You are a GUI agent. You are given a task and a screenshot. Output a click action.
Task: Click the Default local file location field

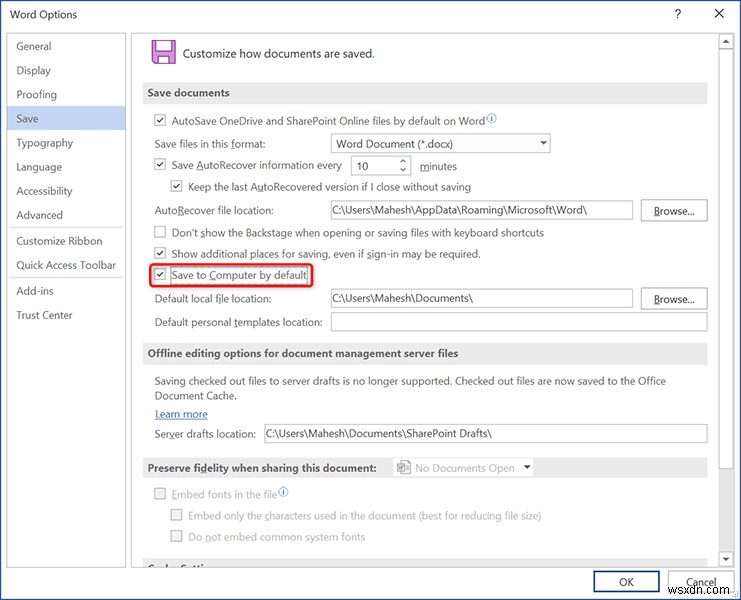tap(481, 298)
